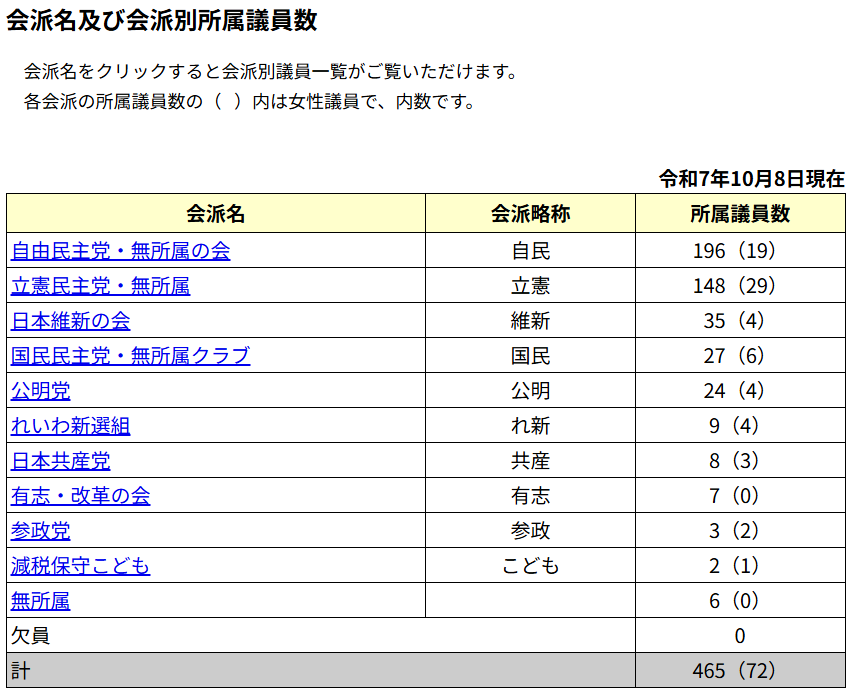Click the heading 会派名及び会派別所属議員数
This screenshot has height=699, width=855.
point(162,21)
